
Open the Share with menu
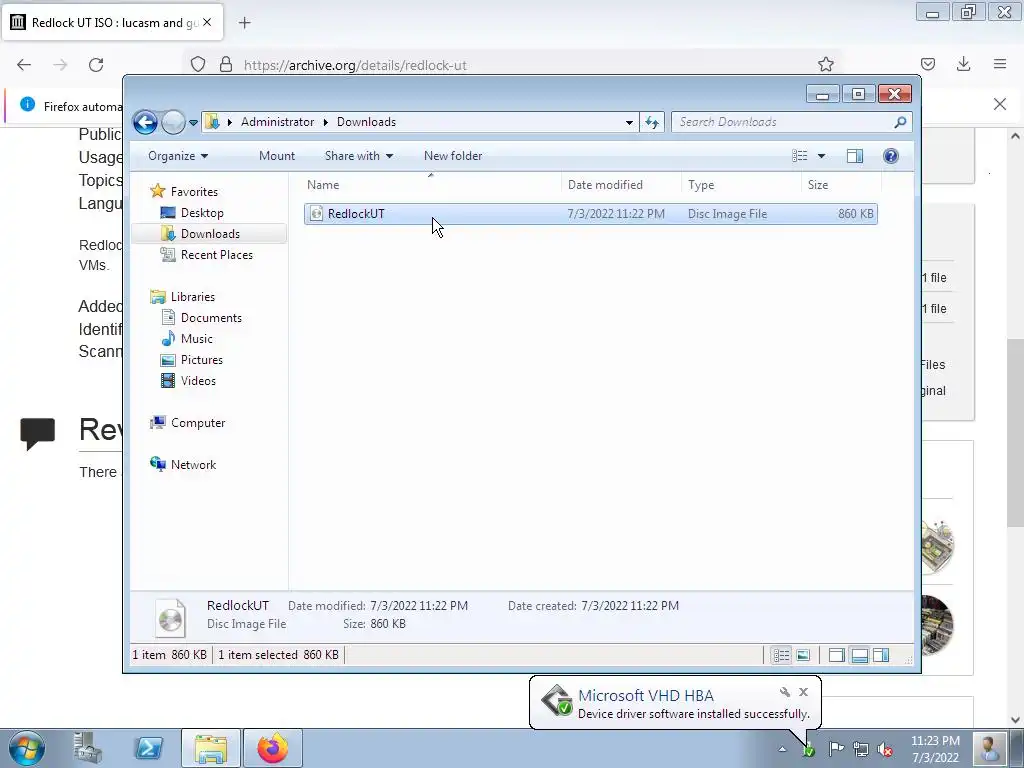pyautogui.click(x=359, y=156)
